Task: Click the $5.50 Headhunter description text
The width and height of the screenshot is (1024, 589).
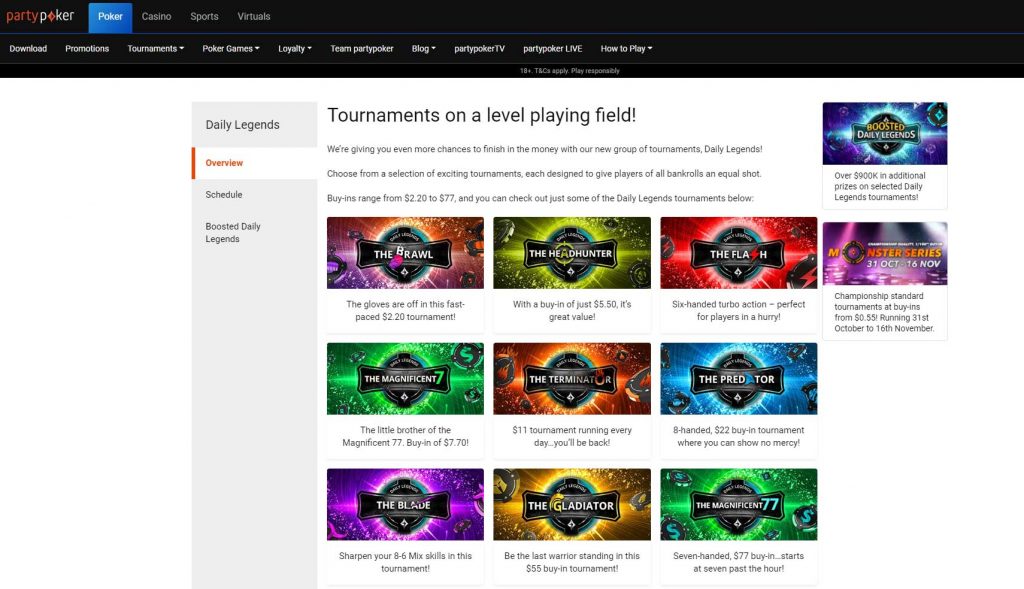Action: [571, 310]
